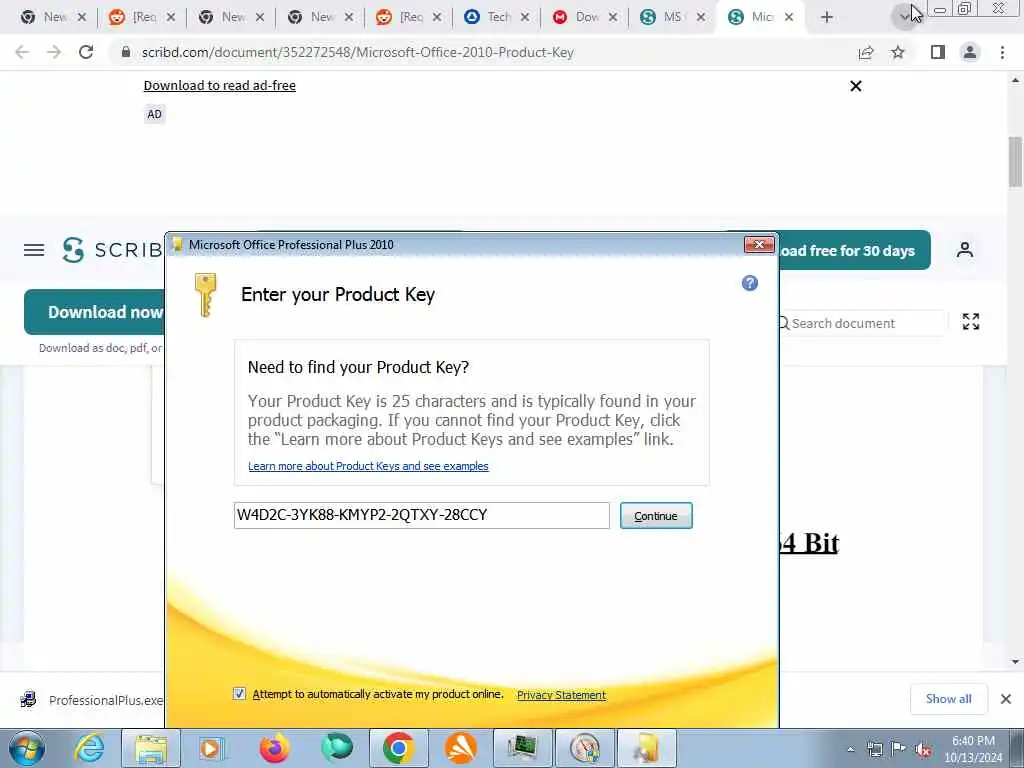Image resolution: width=1024 pixels, height=768 pixels.
Task: Open the tab search dropdown arrow
Action: pos(904,17)
